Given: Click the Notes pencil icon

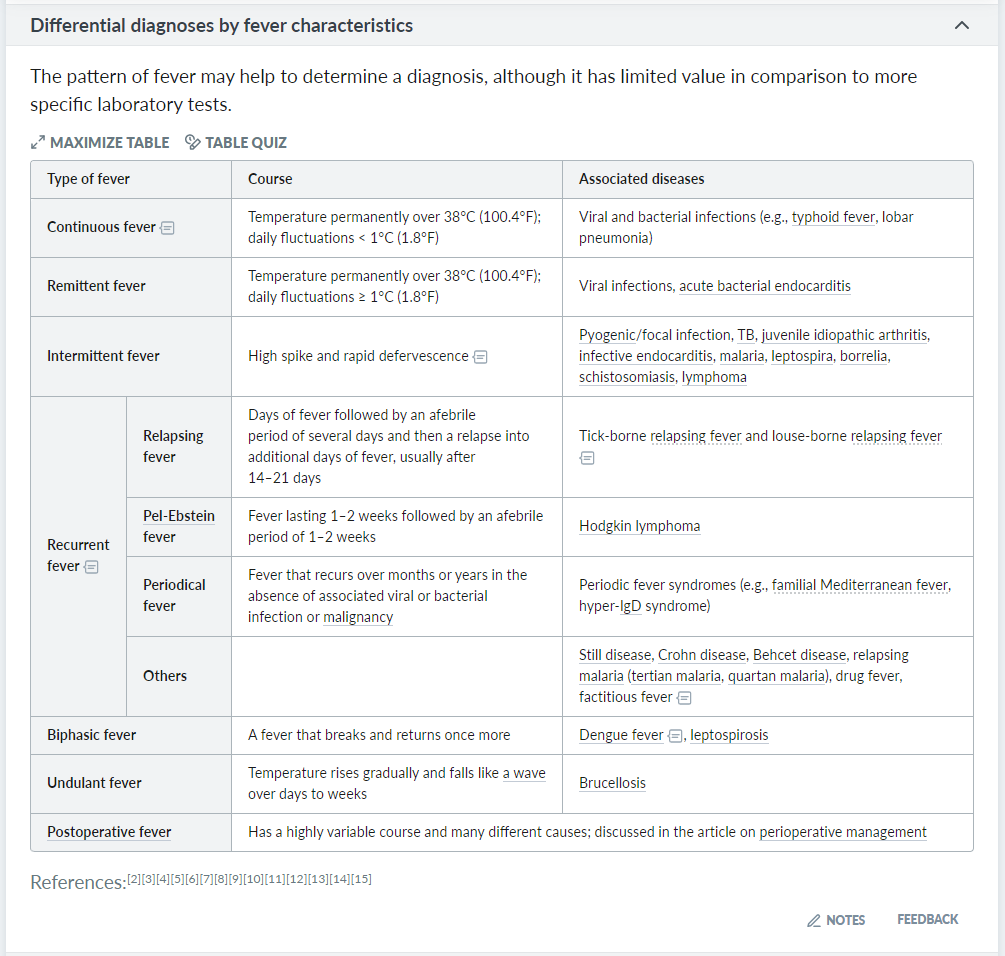Looking at the screenshot, I should tap(811, 919).
